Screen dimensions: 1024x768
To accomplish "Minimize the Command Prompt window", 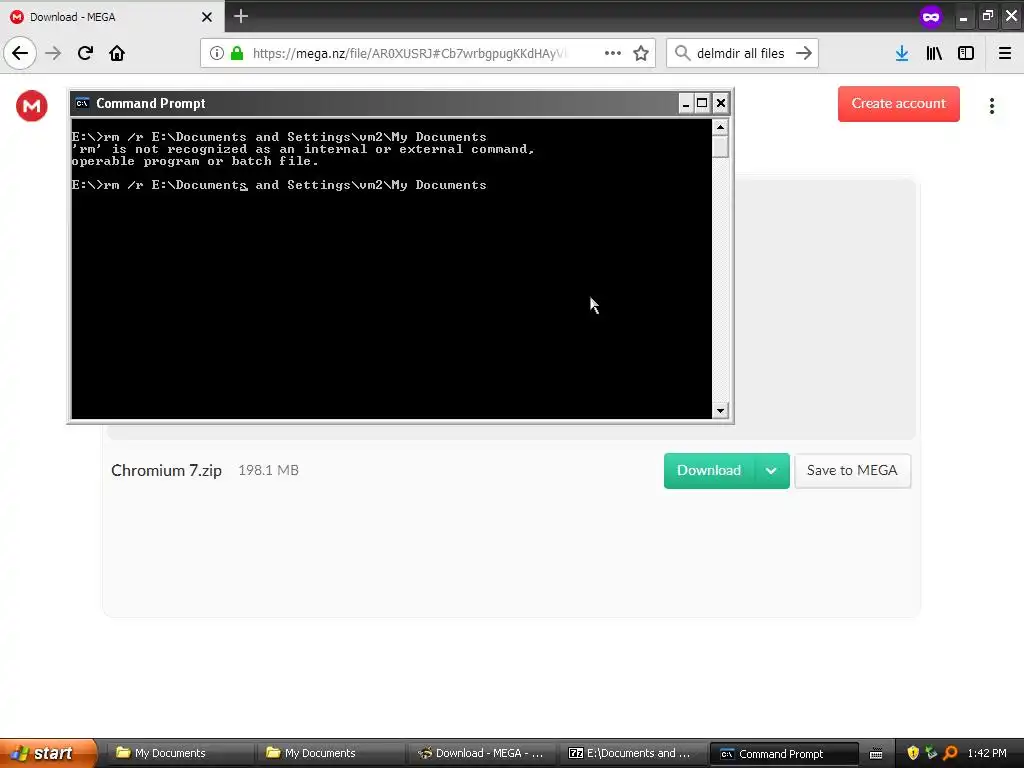I will 686,103.
